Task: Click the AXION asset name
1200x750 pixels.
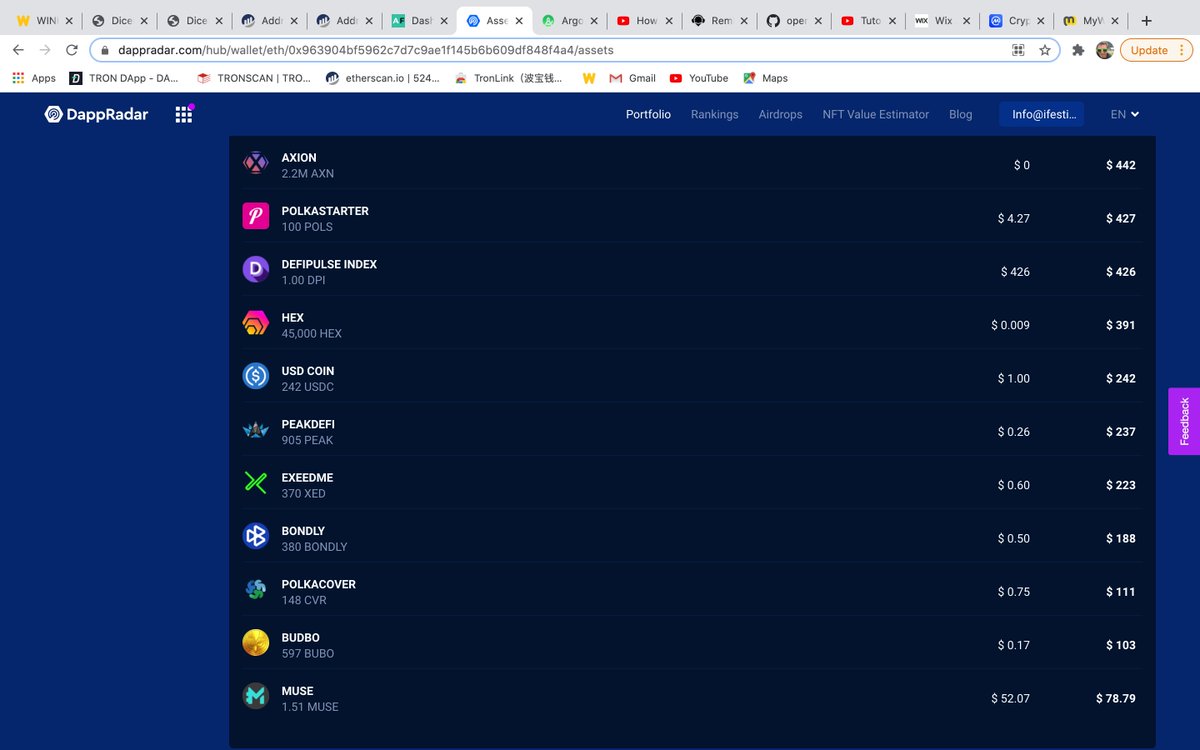Action: click(x=299, y=157)
